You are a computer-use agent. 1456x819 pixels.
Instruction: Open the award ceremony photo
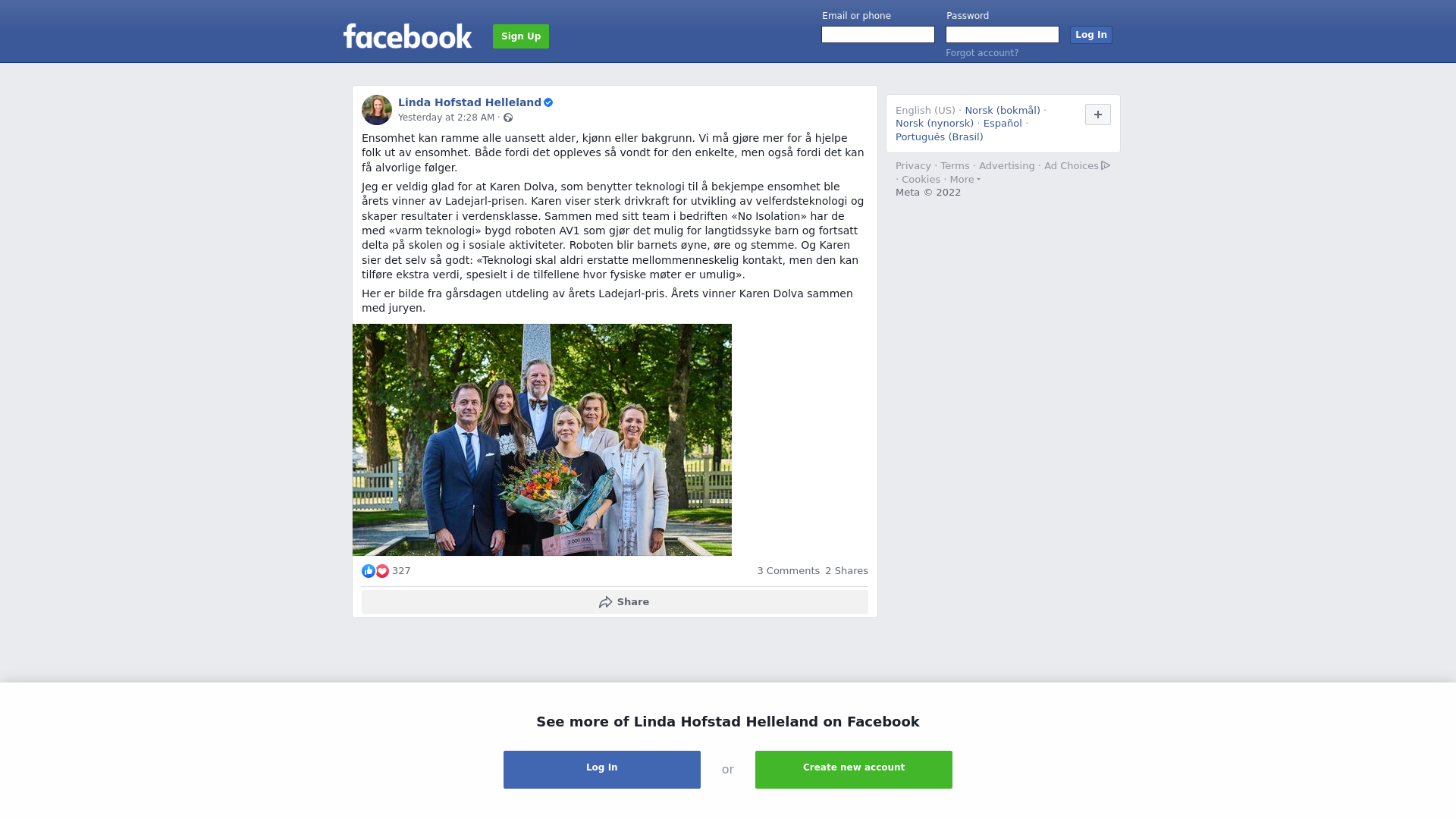point(542,440)
